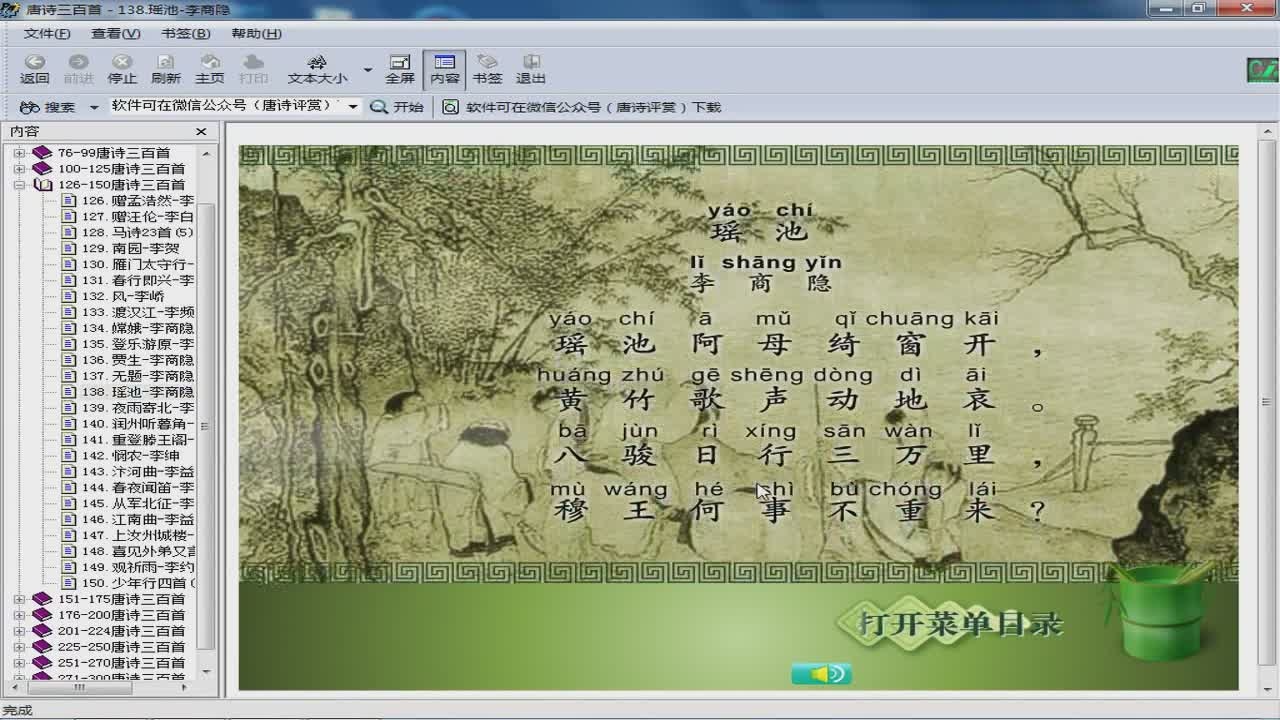Expand the 251-270唐诗三百首 tree node
Viewport: 1280px width, 720px height.
click(x=19, y=663)
